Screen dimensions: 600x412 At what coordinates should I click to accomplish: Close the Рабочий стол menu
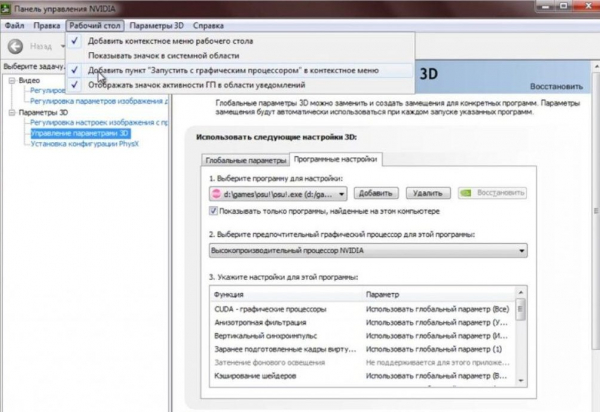pos(95,26)
